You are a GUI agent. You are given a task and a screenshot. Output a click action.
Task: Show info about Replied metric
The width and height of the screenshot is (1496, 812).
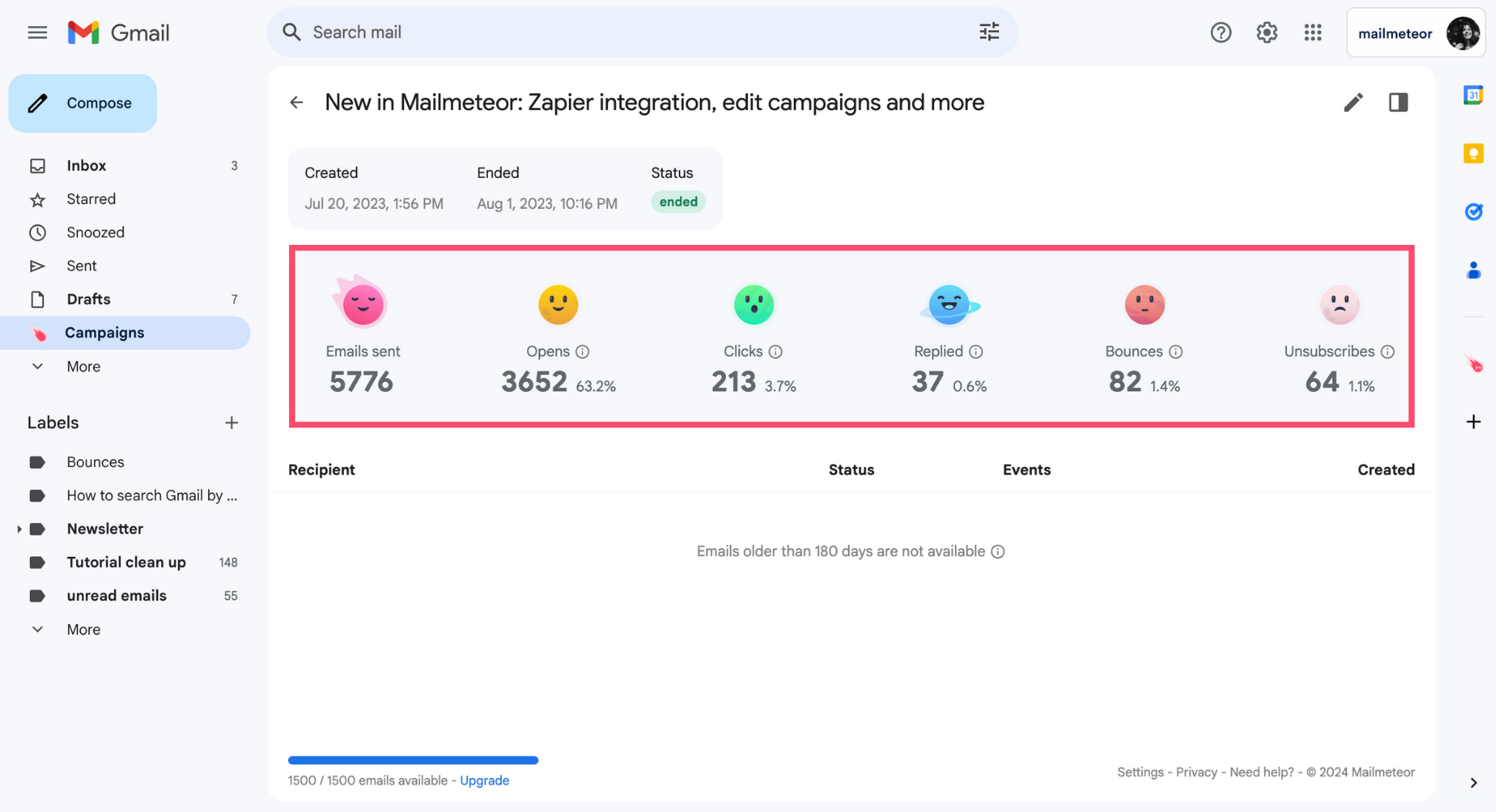pos(976,352)
